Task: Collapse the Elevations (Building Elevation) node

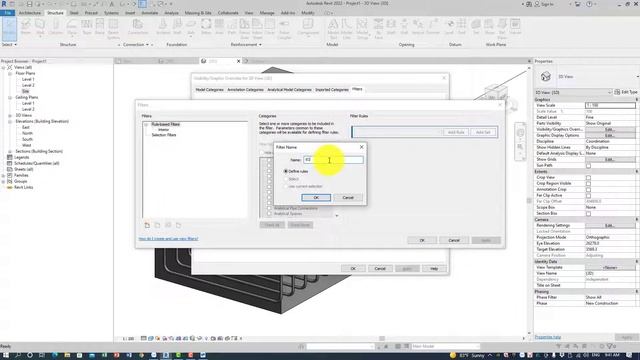Action: (x=10, y=121)
